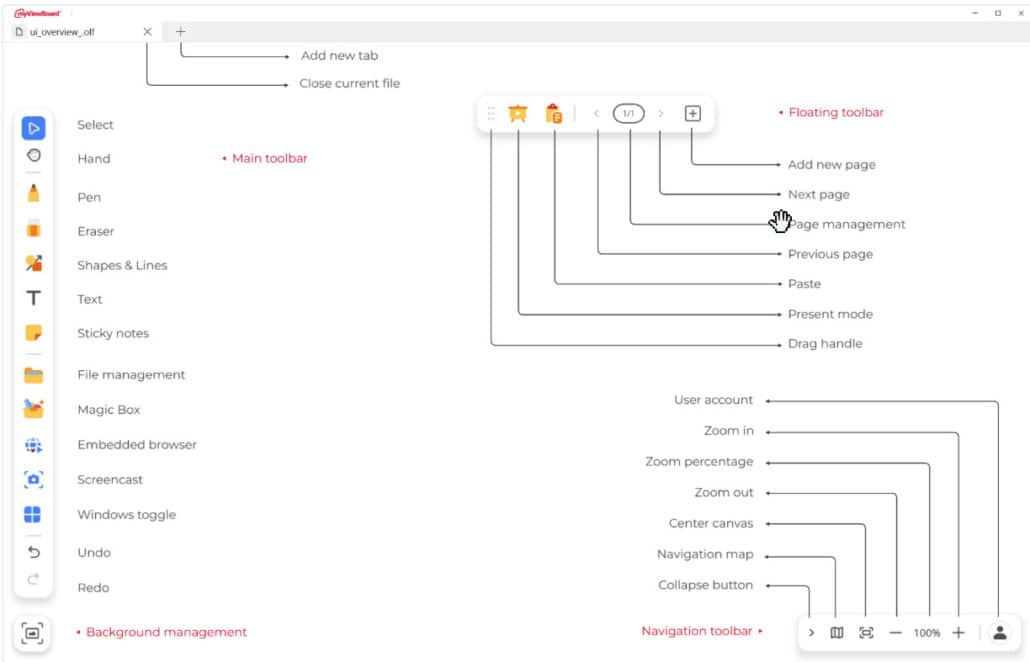Add a new tab with plus button

coord(181,32)
